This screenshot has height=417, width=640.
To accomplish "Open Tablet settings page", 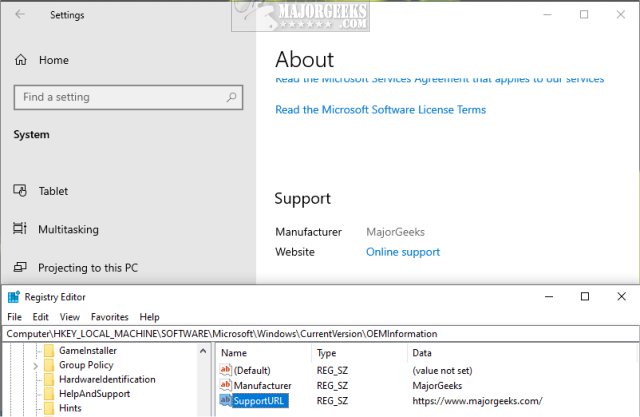I will tap(53, 191).
